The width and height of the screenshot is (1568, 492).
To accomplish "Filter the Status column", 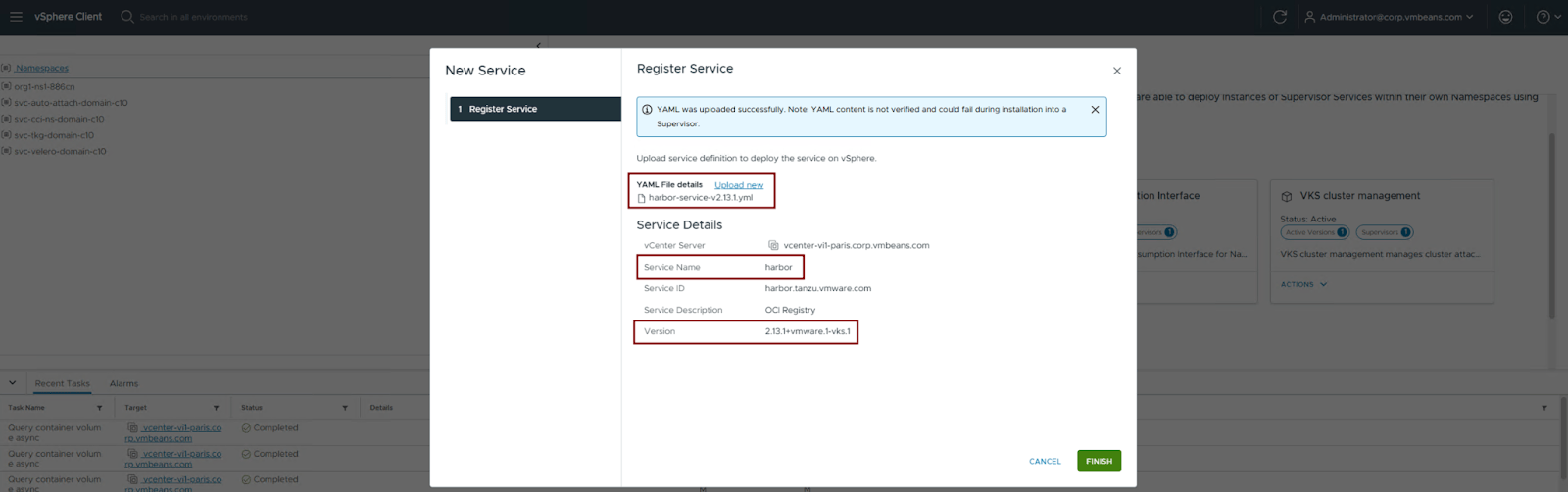I will (344, 408).
